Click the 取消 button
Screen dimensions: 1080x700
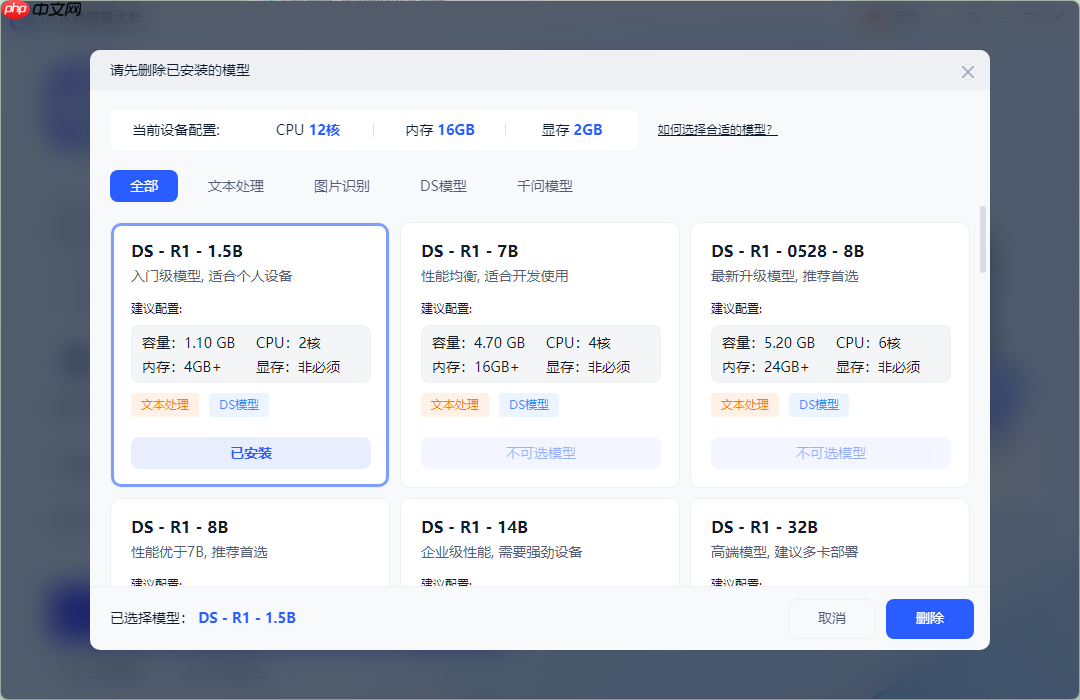tap(832, 619)
